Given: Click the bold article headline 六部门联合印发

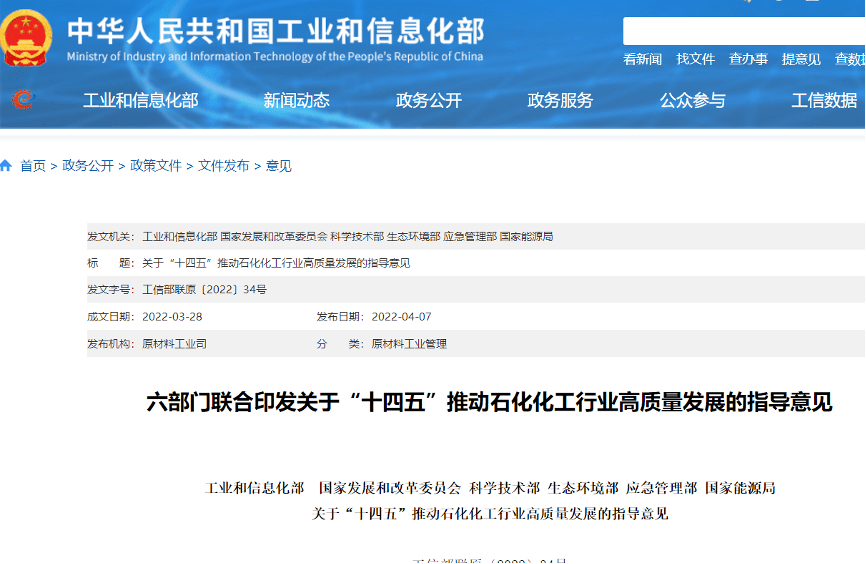Looking at the screenshot, I should point(489,402).
